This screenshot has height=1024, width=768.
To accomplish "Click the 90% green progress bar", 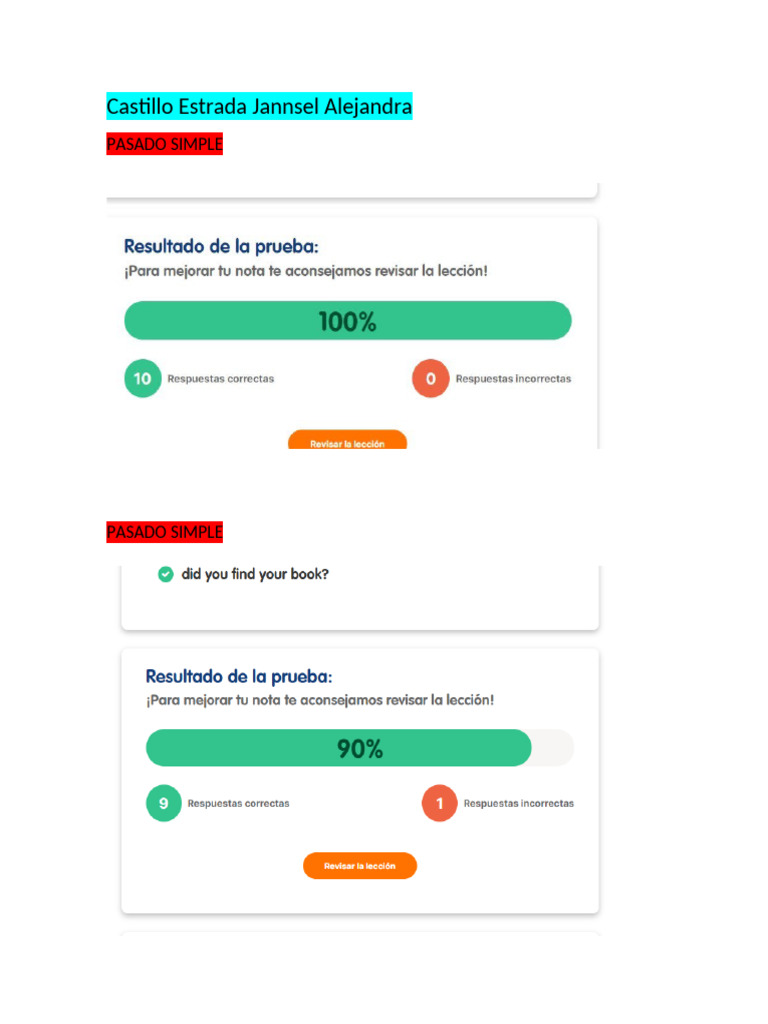I will click(x=339, y=748).
